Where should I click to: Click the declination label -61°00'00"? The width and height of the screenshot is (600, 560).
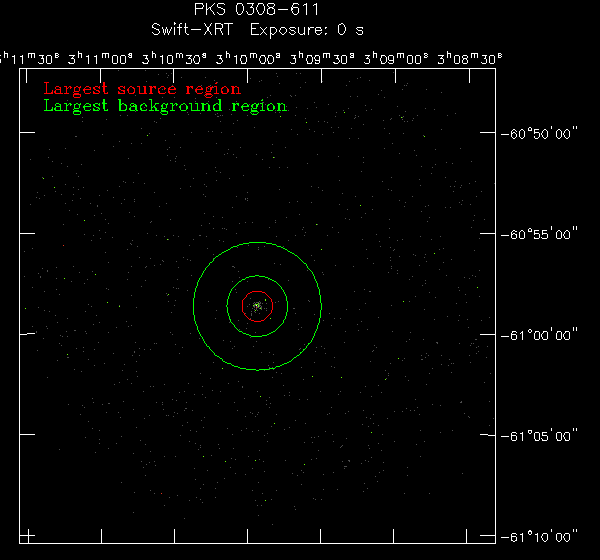tap(539, 335)
